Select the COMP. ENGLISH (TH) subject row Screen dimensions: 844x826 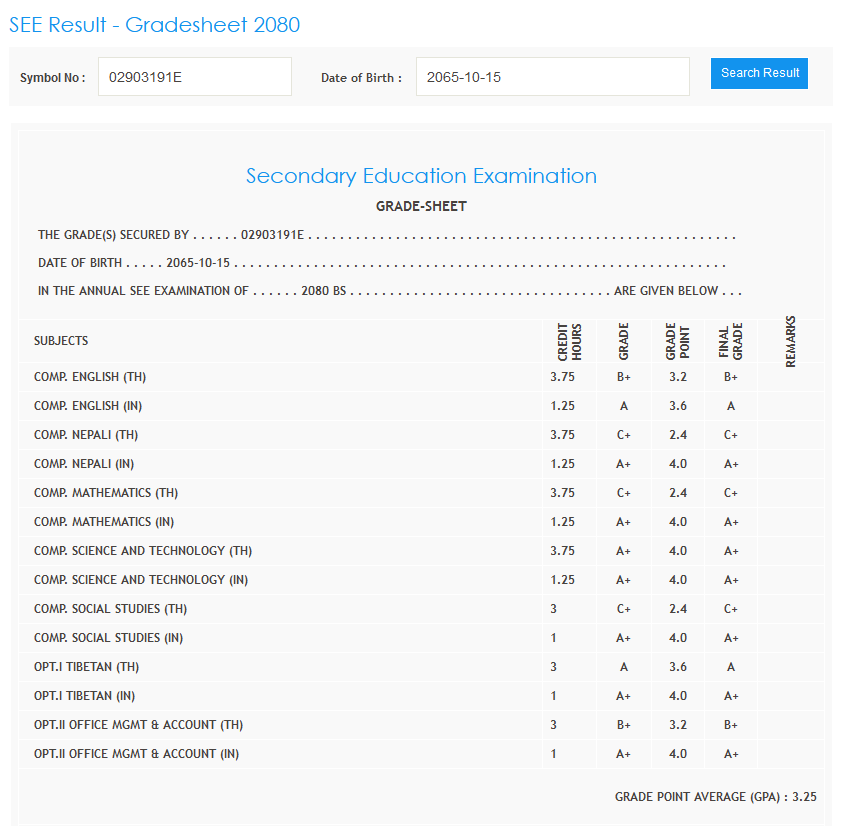90,377
